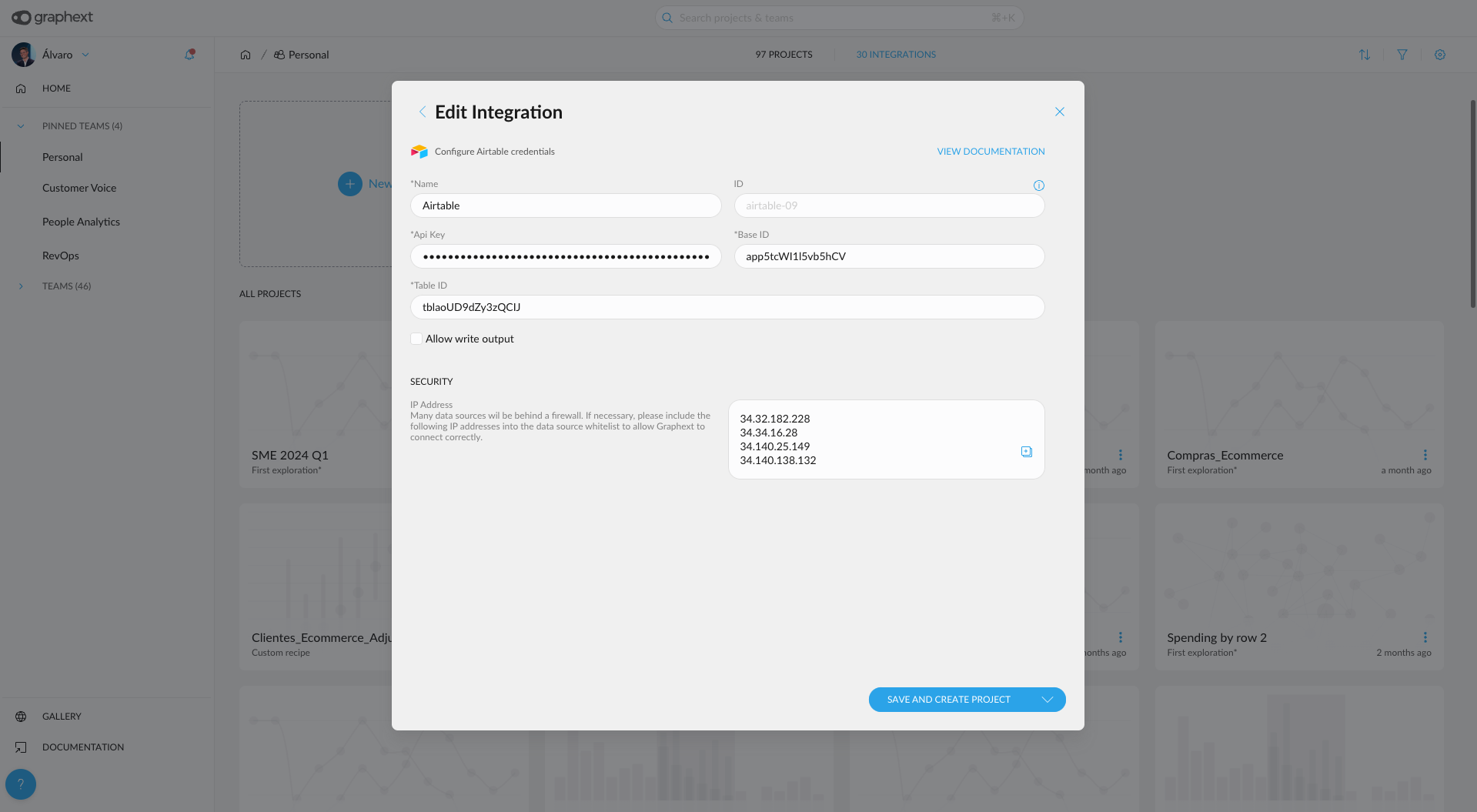1477x812 pixels.
Task: Open the VIEW DOCUMENTATION link
Action: (991, 152)
